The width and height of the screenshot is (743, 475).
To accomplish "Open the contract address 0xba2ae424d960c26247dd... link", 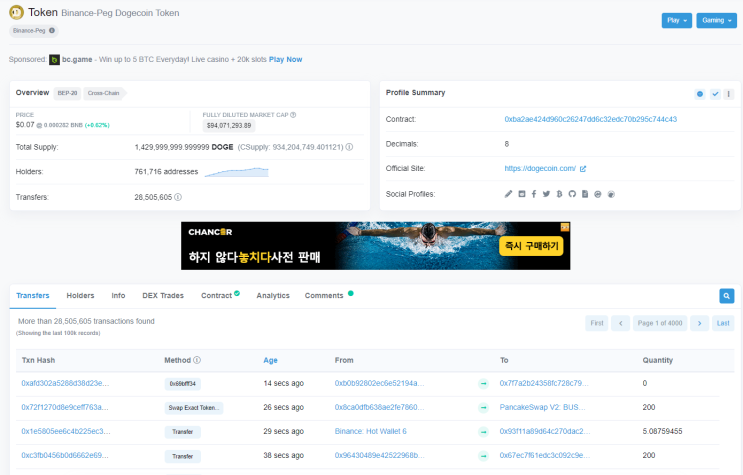I will pyautogui.click(x=590, y=119).
